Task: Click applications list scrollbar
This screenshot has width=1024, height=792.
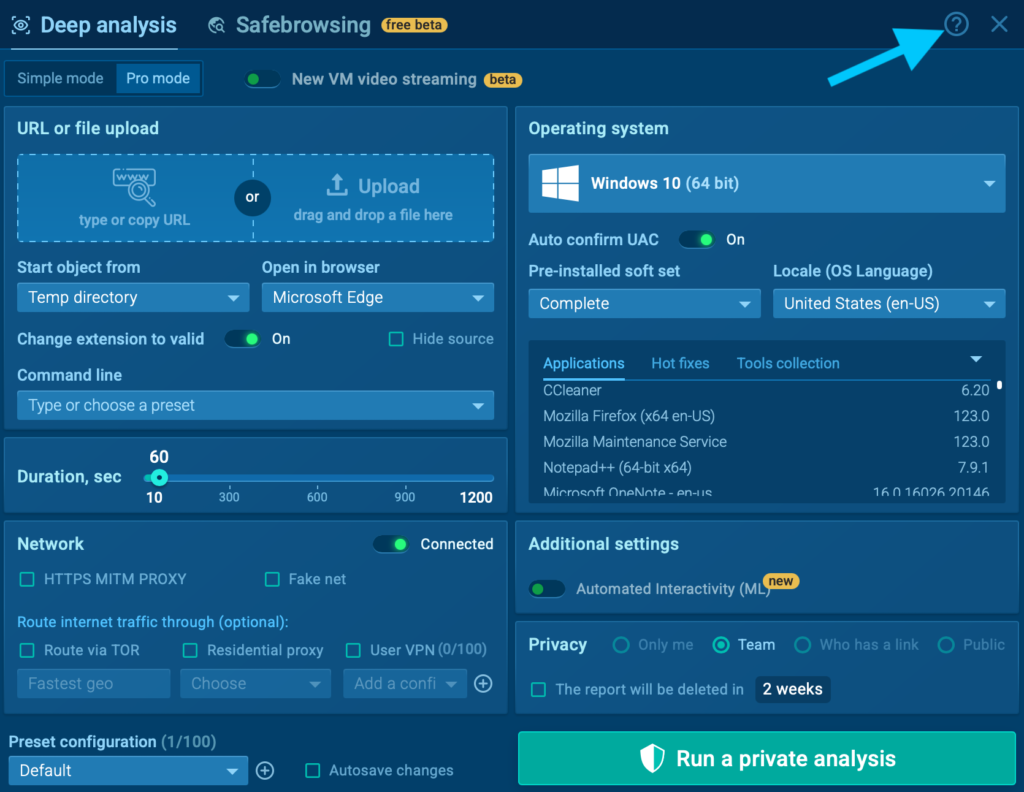Action: pyautogui.click(x=999, y=385)
